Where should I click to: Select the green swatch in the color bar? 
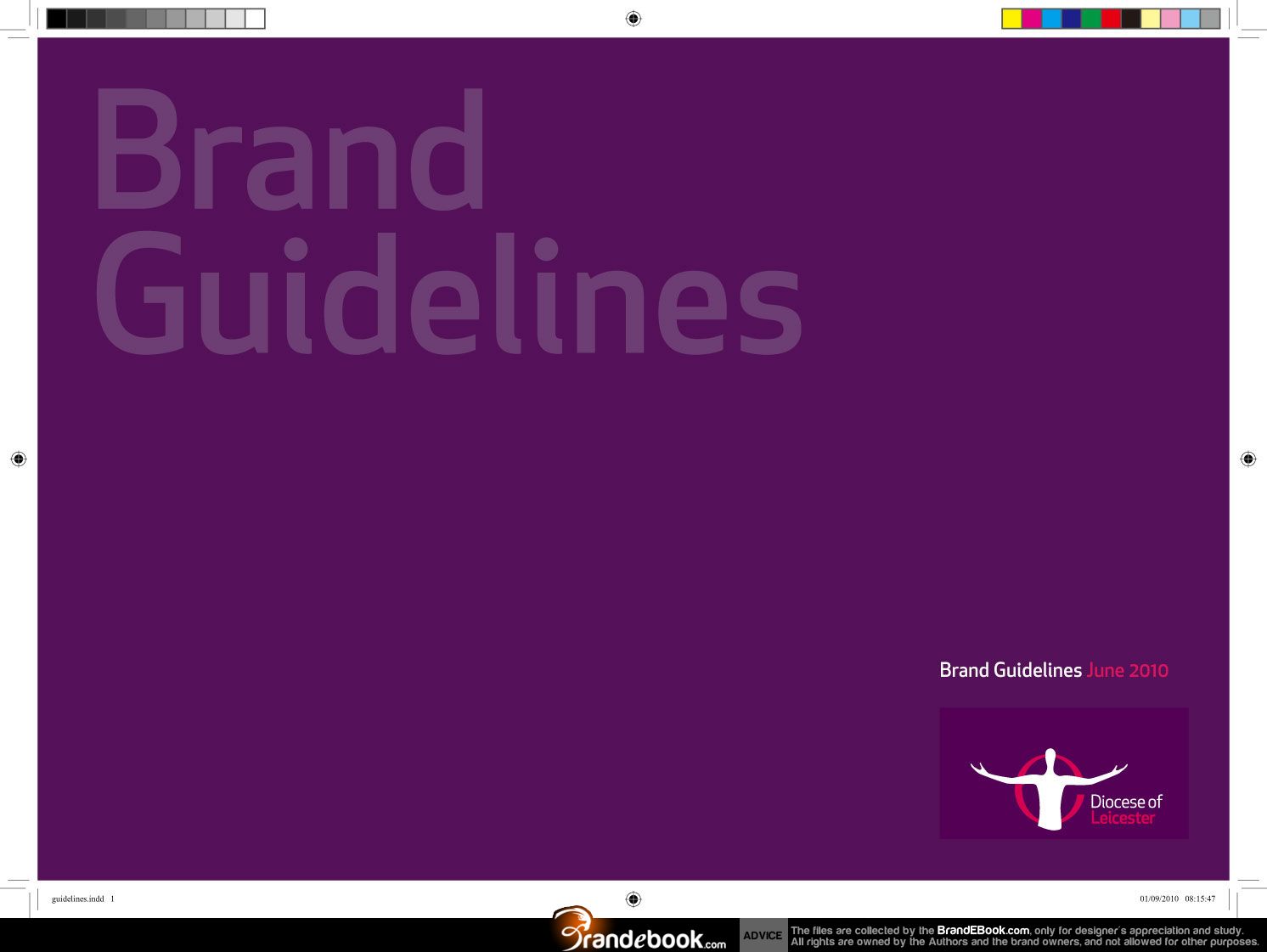[x=1091, y=19]
